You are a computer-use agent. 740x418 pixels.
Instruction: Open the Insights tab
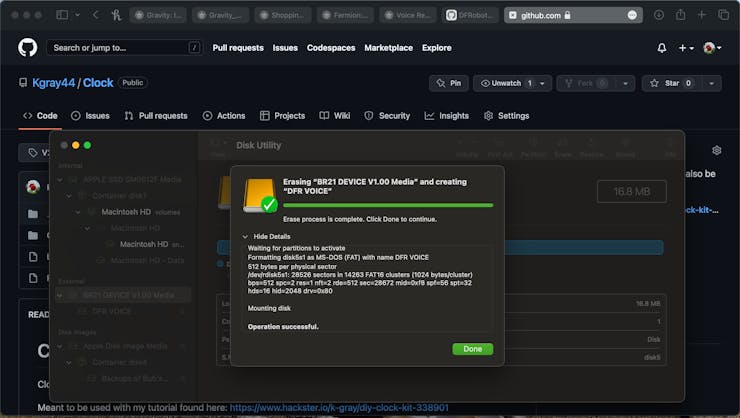(446, 115)
